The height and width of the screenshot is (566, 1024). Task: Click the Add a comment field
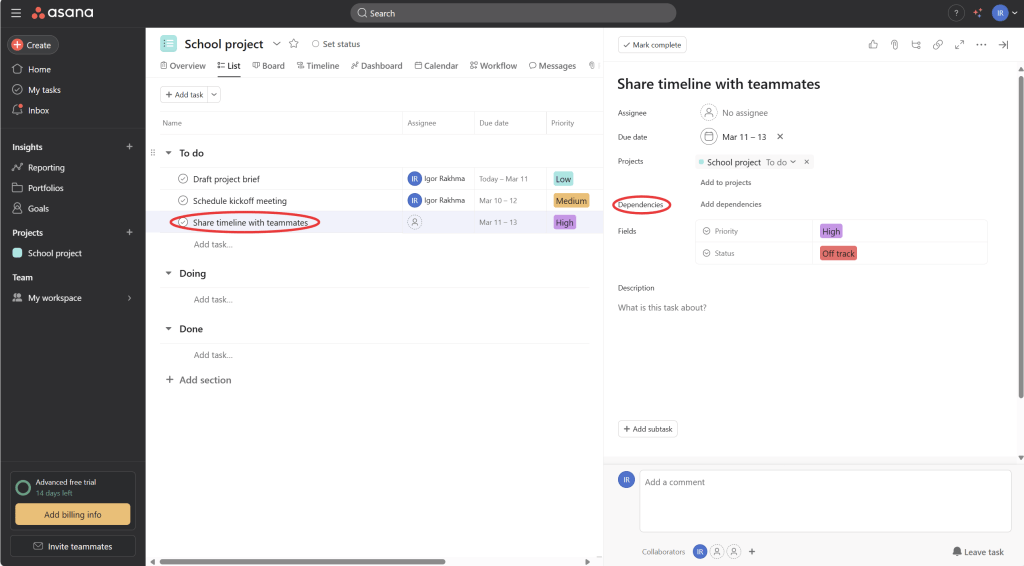coord(824,500)
